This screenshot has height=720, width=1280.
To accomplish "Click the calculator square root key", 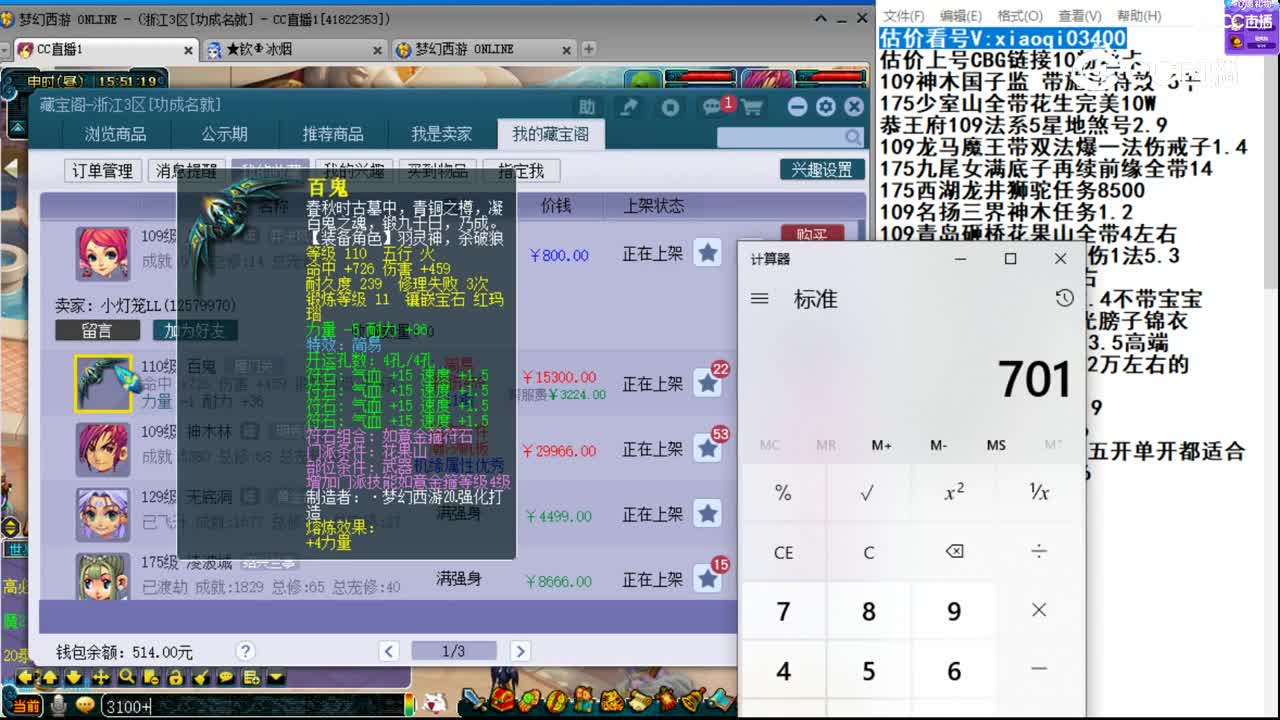I will pyautogui.click(x=868, y=492).
